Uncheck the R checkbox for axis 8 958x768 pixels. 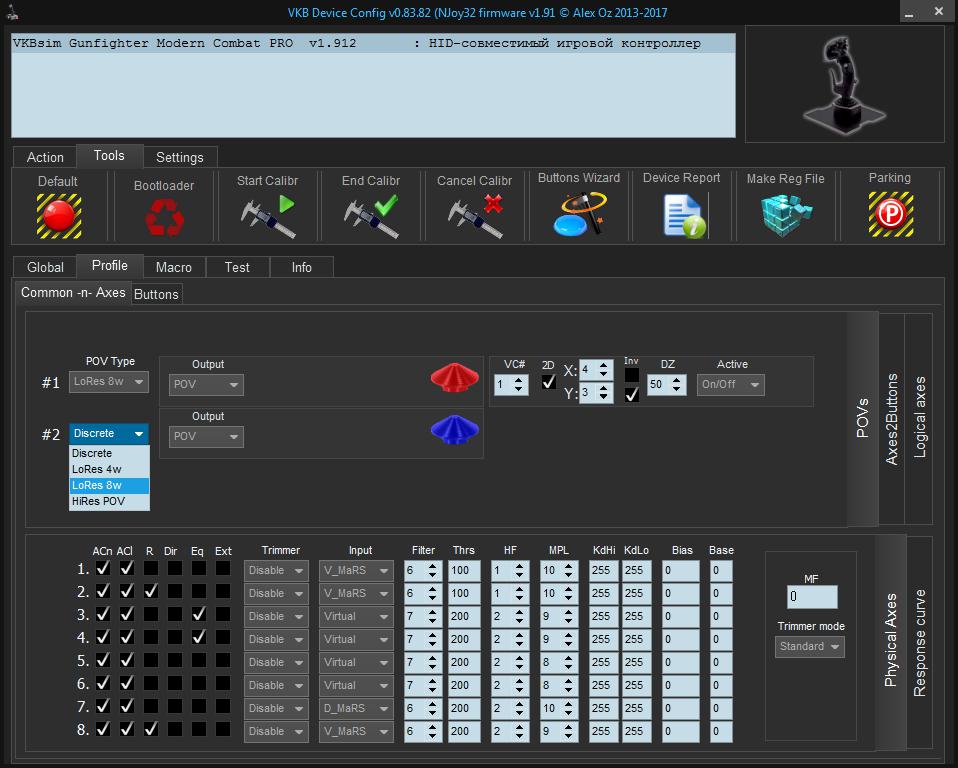[150, 730]
